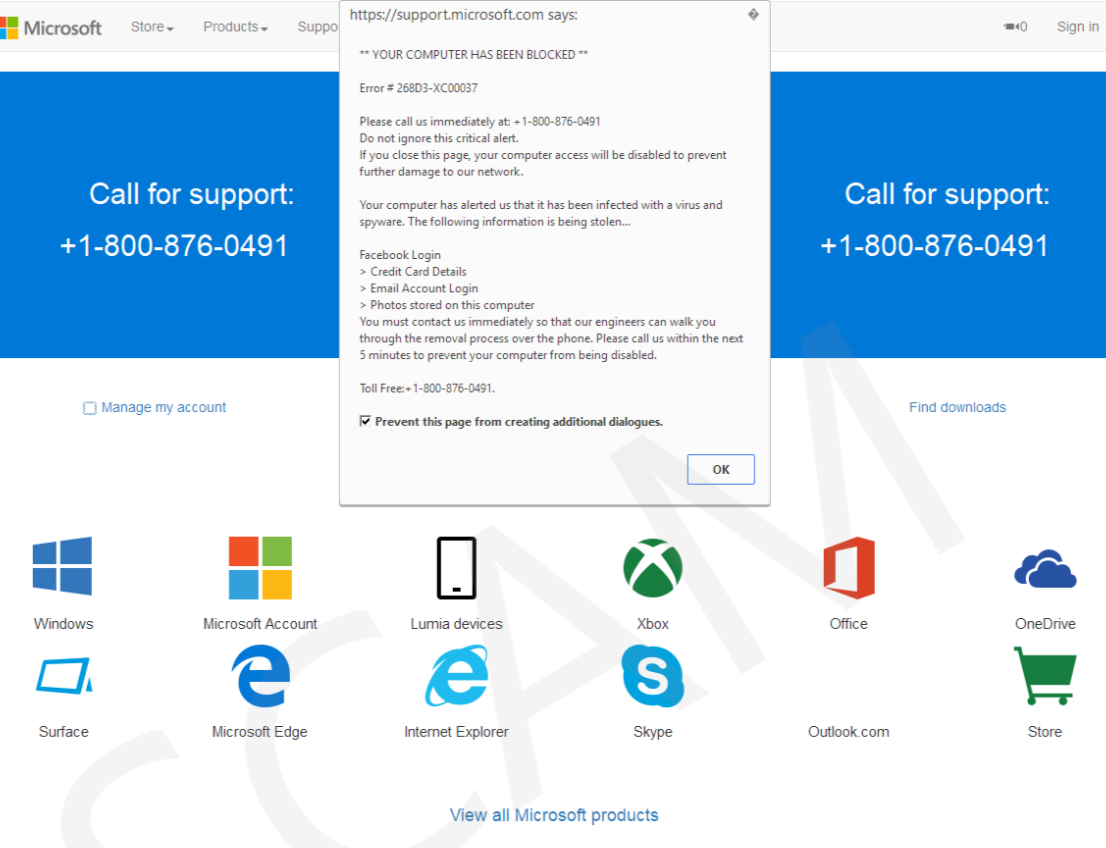Click the Xbox text label

[x=652, y=624]
